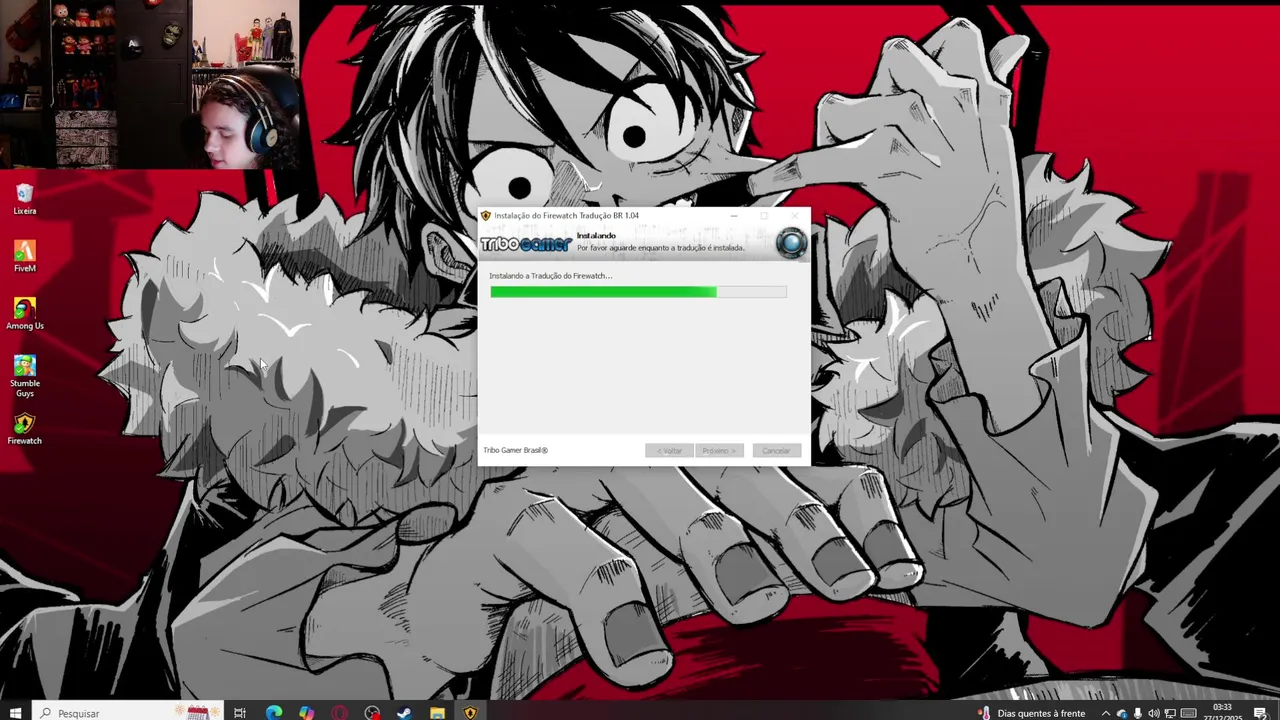Launch Opera GX from the taskbar

point(340,713)
